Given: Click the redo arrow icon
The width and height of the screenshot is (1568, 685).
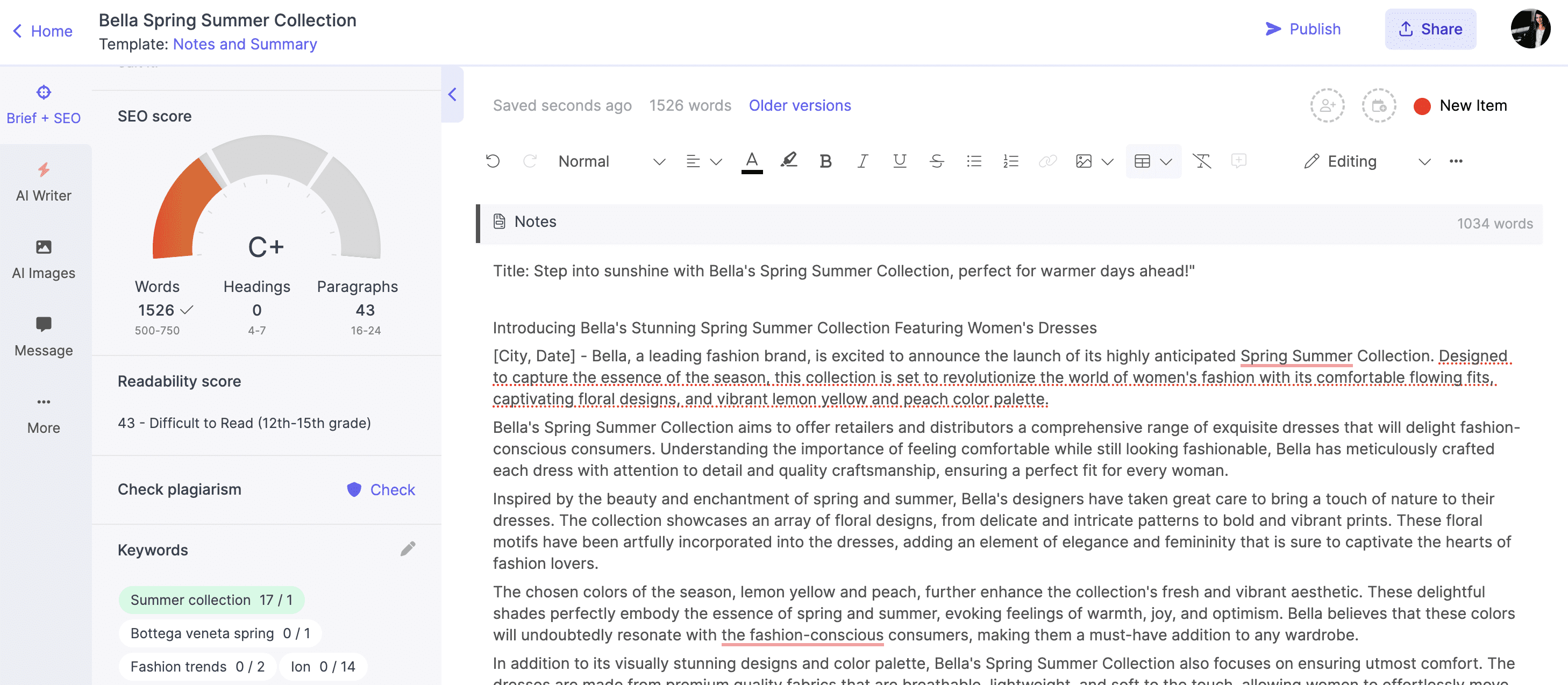Looking at the screenshot, I should [x=530, y=161].
